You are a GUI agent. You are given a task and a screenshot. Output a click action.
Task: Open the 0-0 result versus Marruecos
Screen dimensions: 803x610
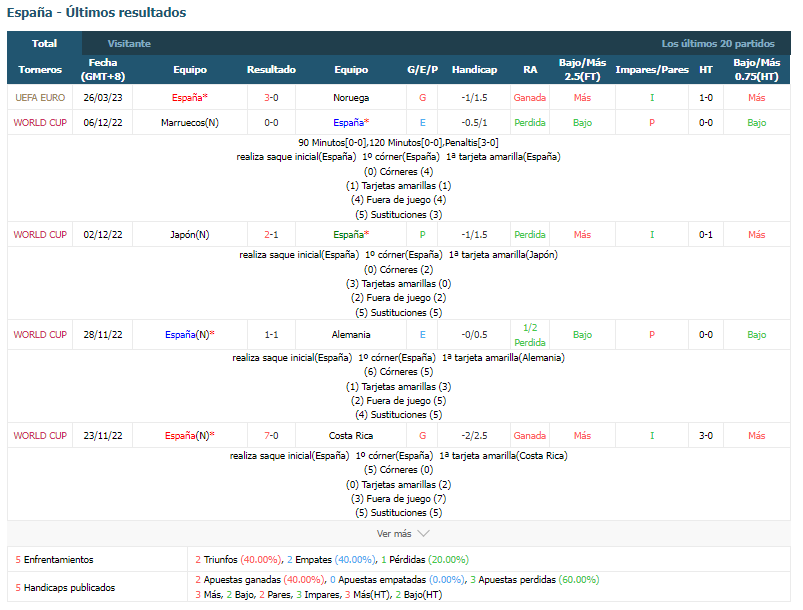click(271, 122)
